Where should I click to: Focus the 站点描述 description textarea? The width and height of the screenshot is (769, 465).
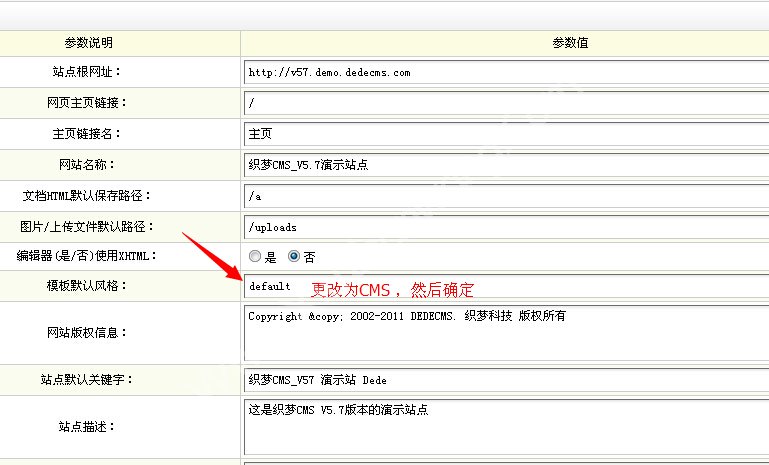click(x=505, y=427)
